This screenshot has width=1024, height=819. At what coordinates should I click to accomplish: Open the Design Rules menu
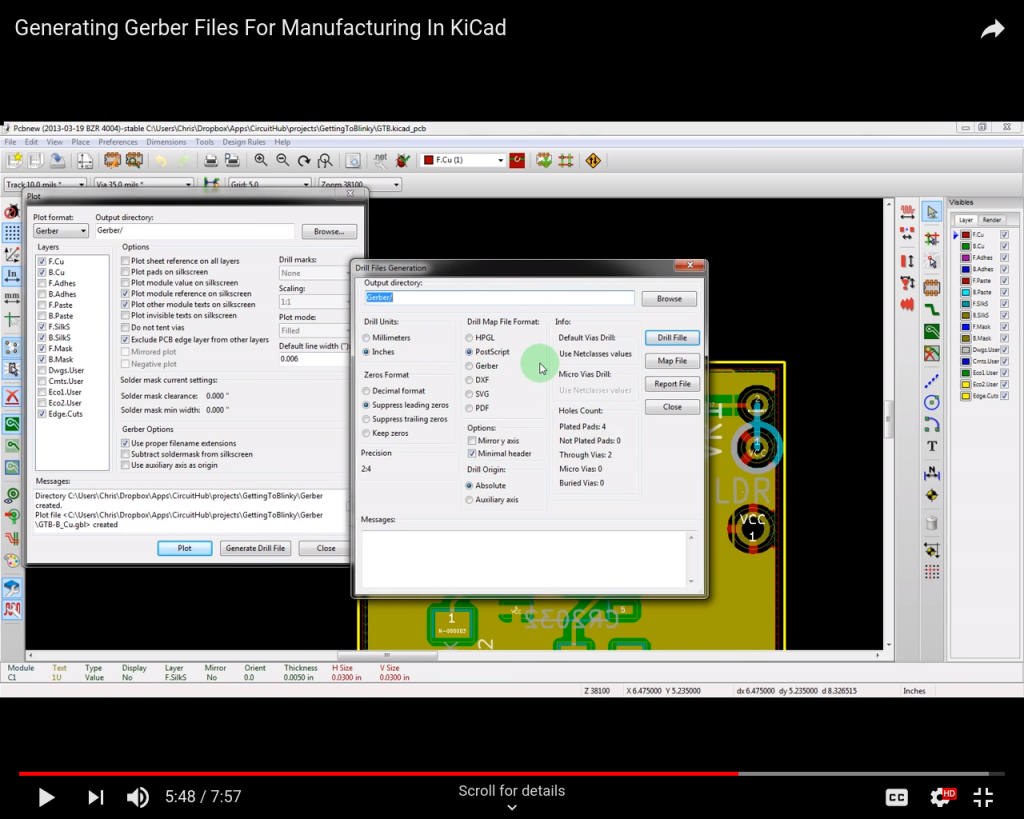(244, 142)
